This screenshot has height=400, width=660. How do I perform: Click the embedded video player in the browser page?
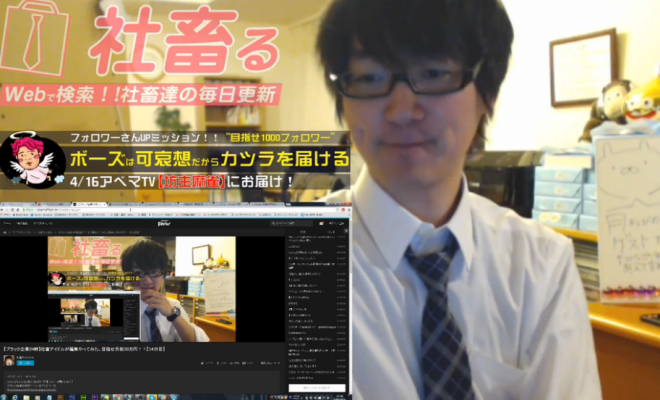click(141, 289)
